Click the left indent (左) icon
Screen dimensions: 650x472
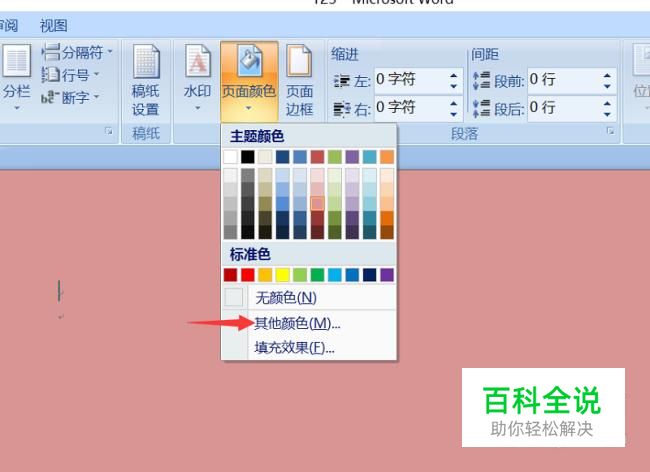coord(342,81)
